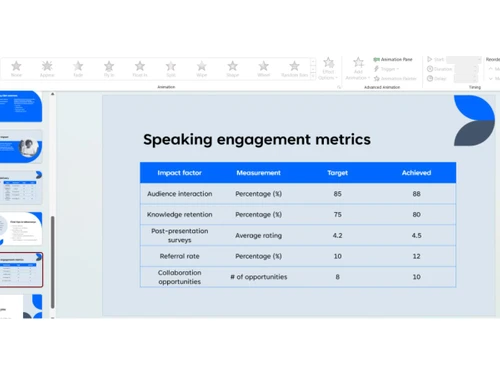Click the target value 4.2 cell
500x375 pixels.
pyautogui.click(x=337, y=235)
